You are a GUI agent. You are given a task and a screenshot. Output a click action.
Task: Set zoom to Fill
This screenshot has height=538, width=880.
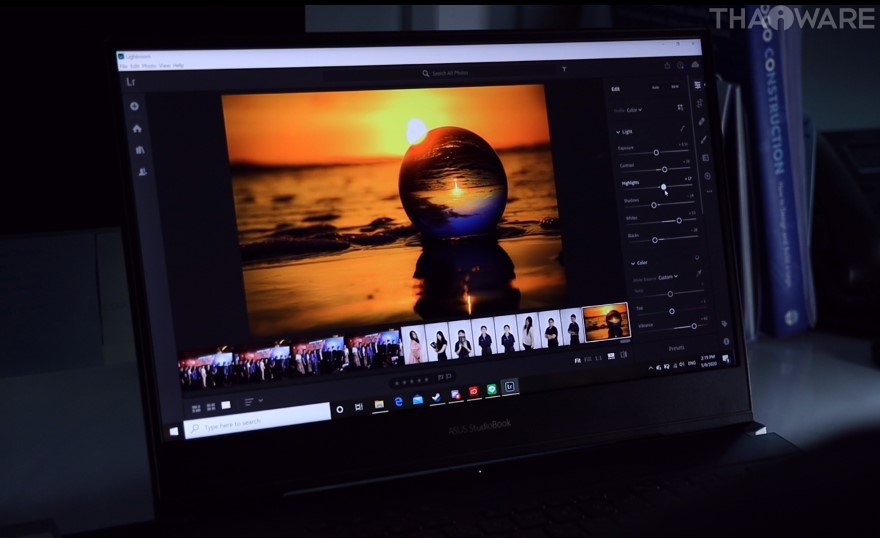tap(588, 359)
